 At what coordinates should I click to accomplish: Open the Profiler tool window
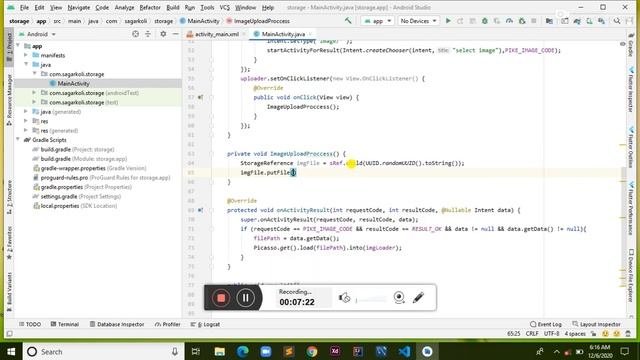click(168, 324)
